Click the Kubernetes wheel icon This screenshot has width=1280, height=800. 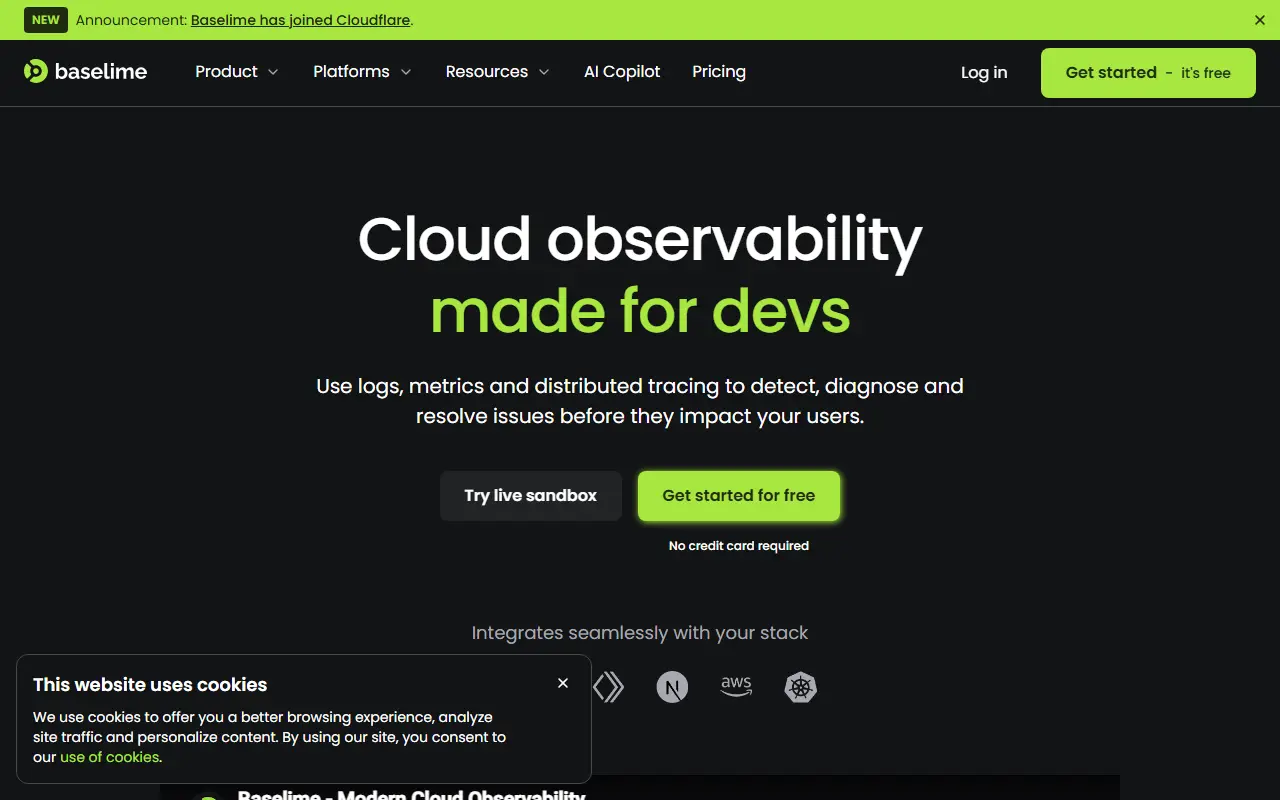click(801, 687)
